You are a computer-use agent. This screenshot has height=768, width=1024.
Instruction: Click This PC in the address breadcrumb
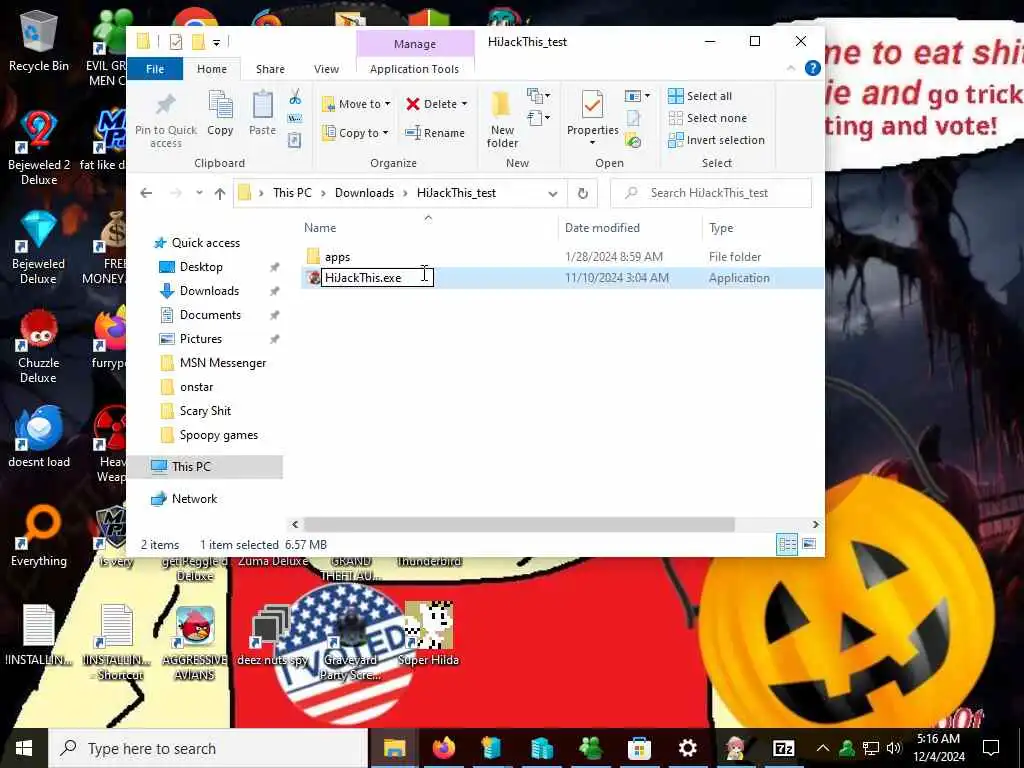pyautogui.click(x=292, y=193)
